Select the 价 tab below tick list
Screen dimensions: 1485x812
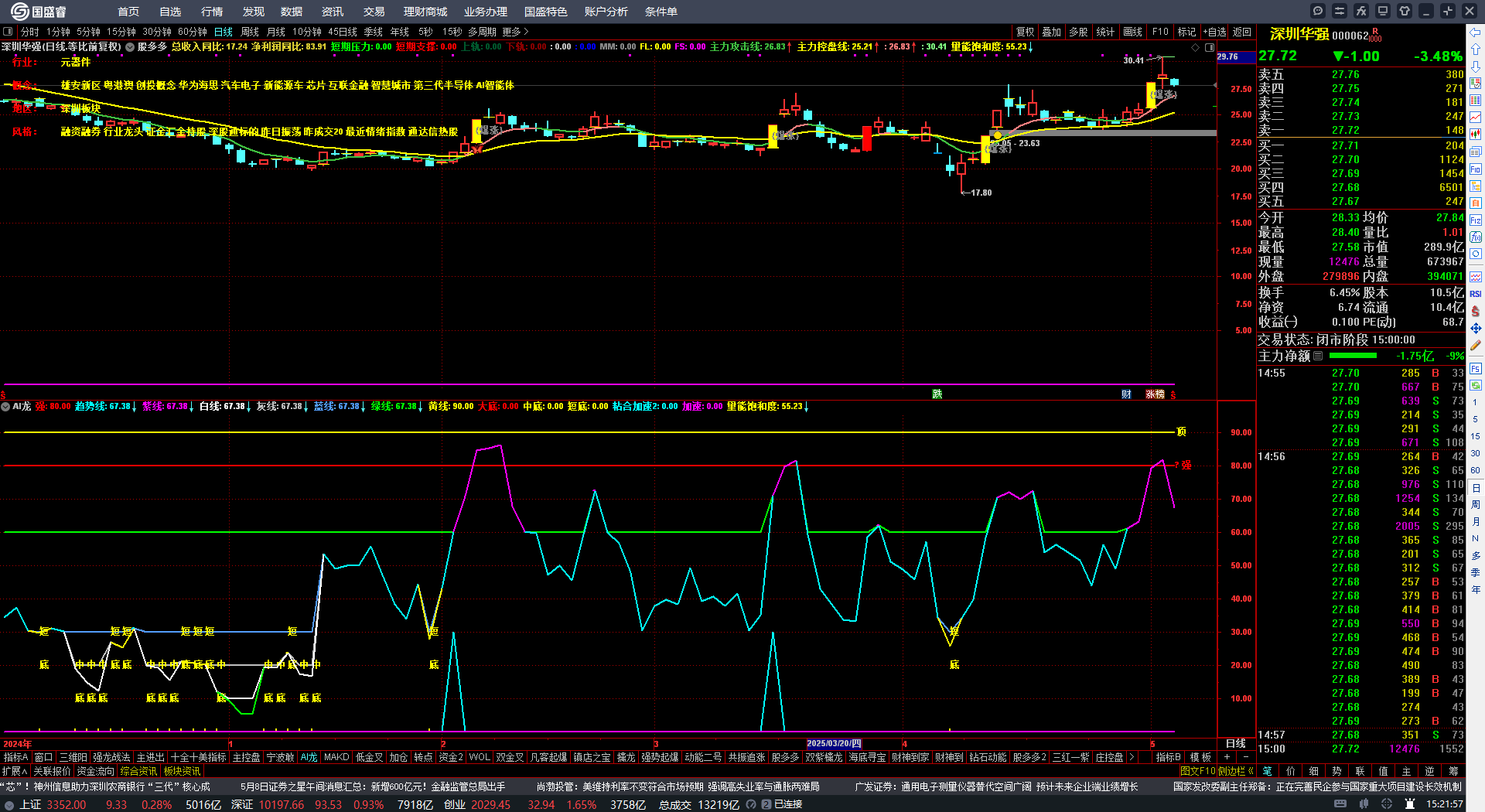[x=1290, y=771]
